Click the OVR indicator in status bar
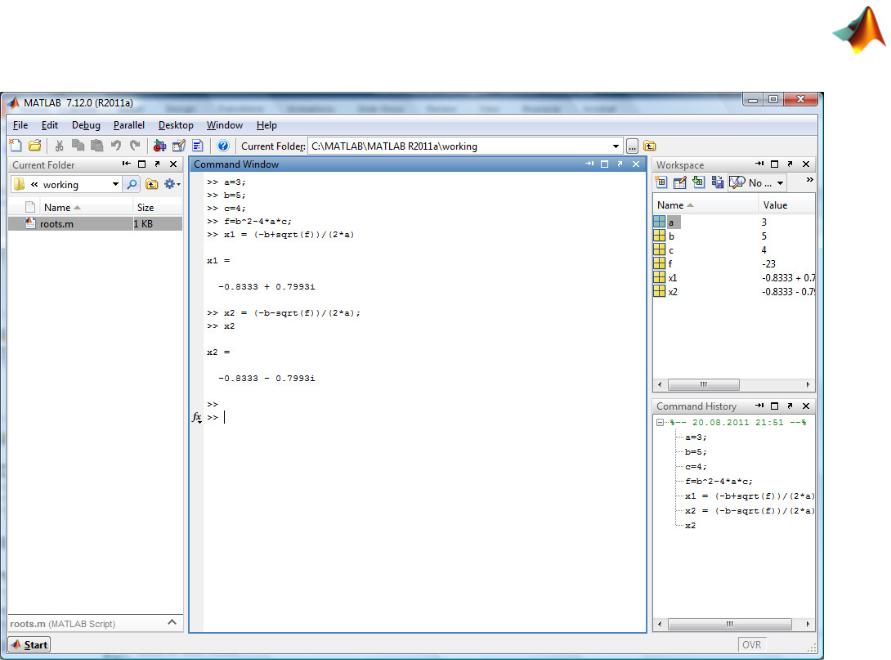 751,645
